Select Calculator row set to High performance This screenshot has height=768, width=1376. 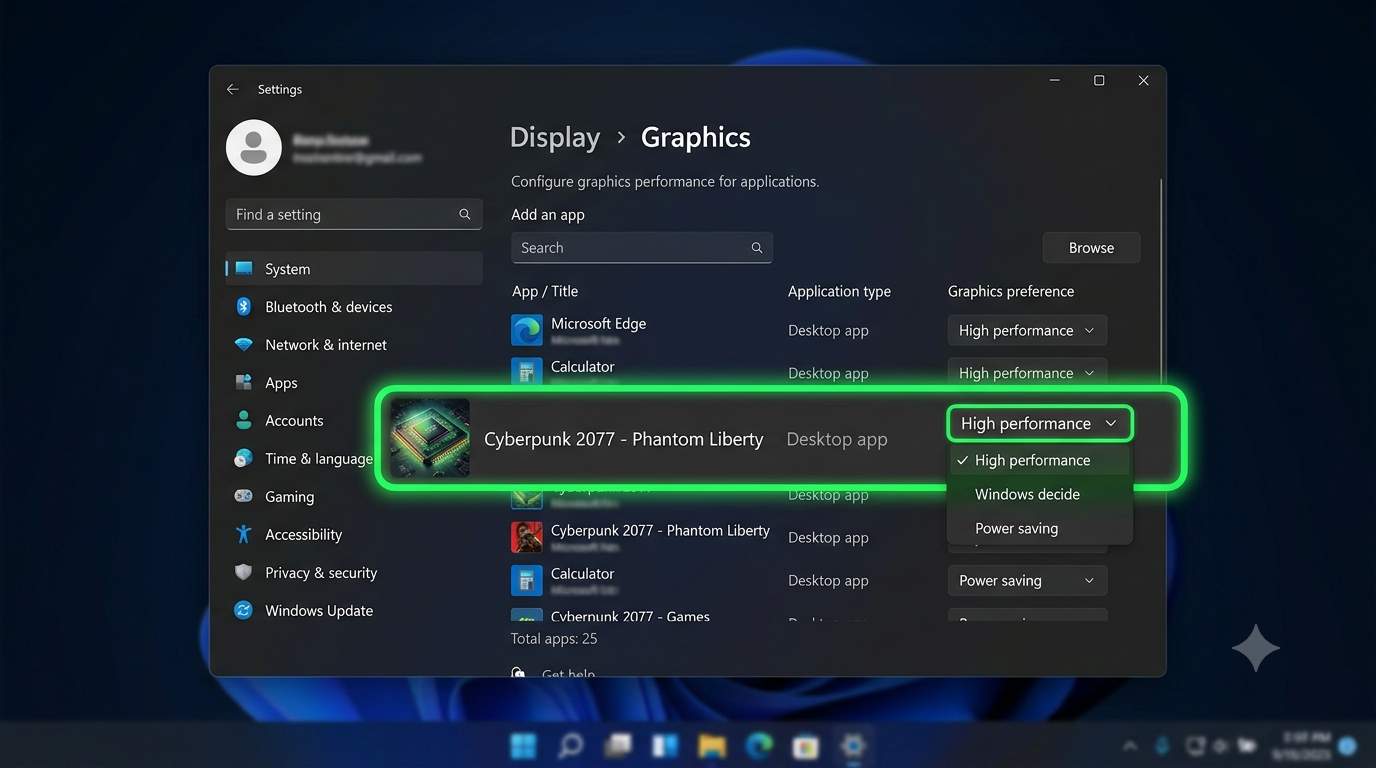coord(809,372)
